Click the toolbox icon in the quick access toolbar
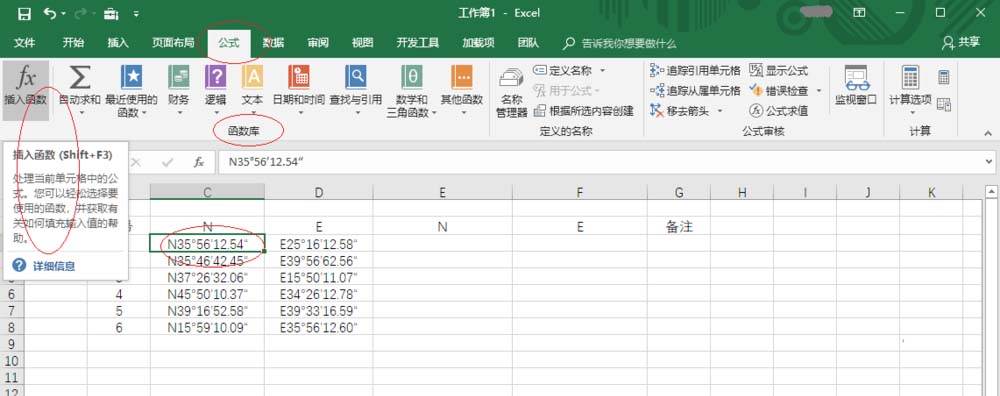Viewport: 1000px width, 396px height. click(x=111, y=13)
